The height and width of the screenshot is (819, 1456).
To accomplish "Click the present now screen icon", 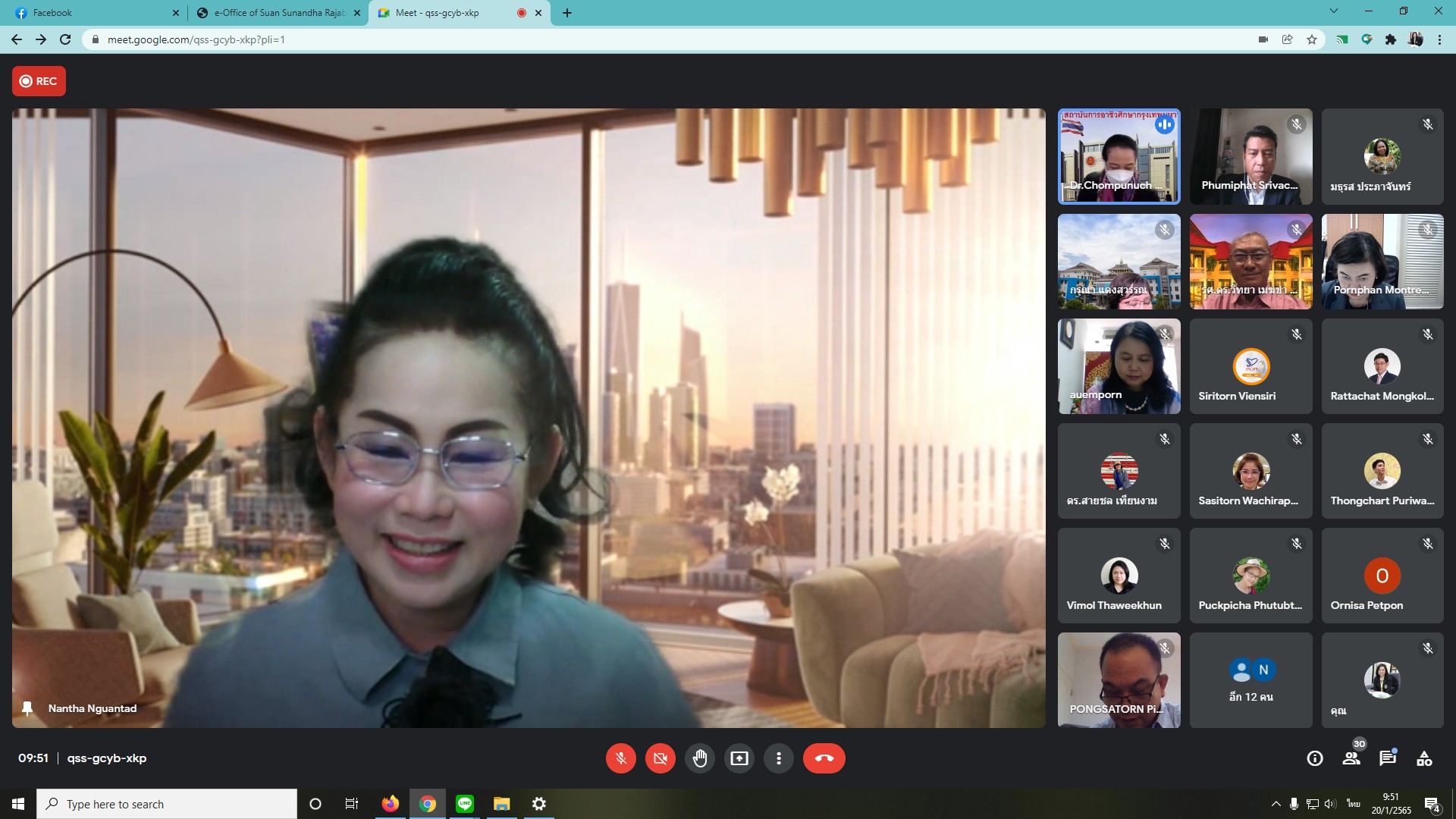I will click(x=739, y=758).
